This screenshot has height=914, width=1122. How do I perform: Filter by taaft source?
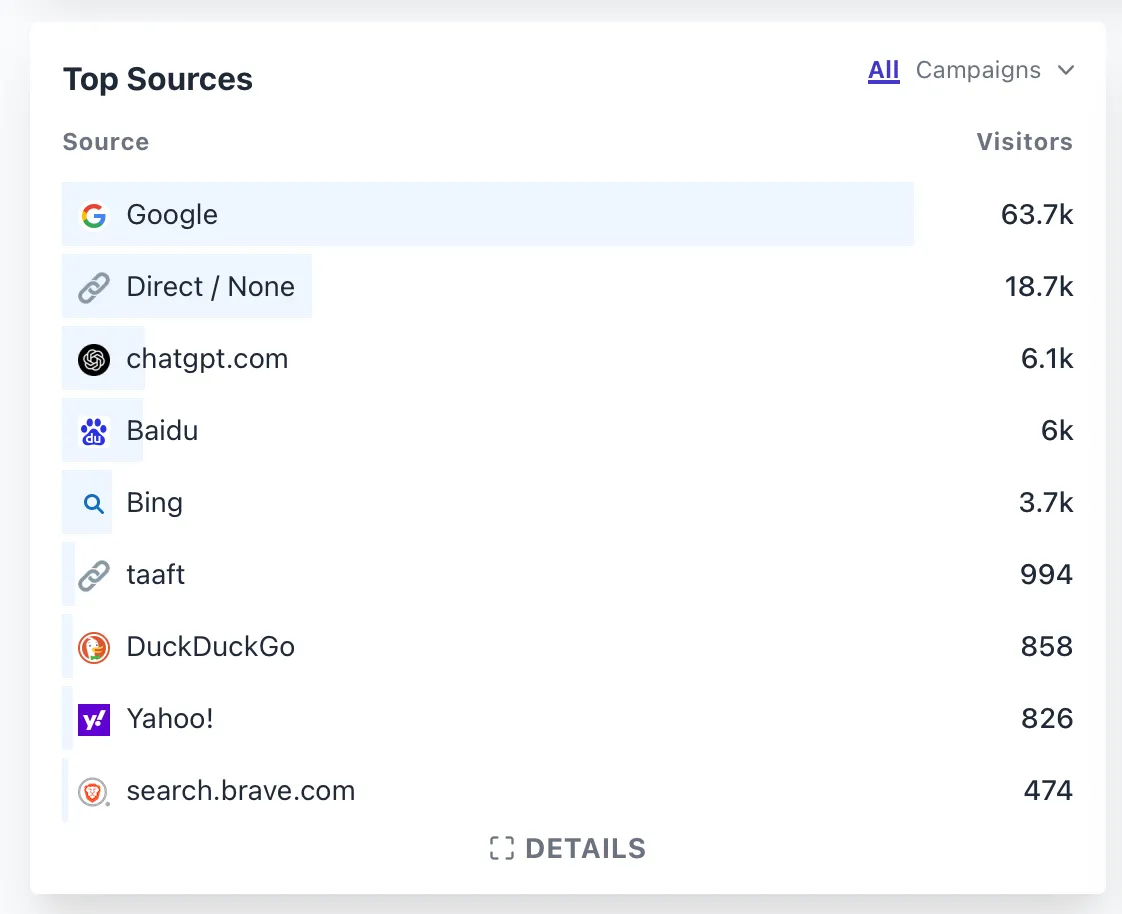click(156, 575)
